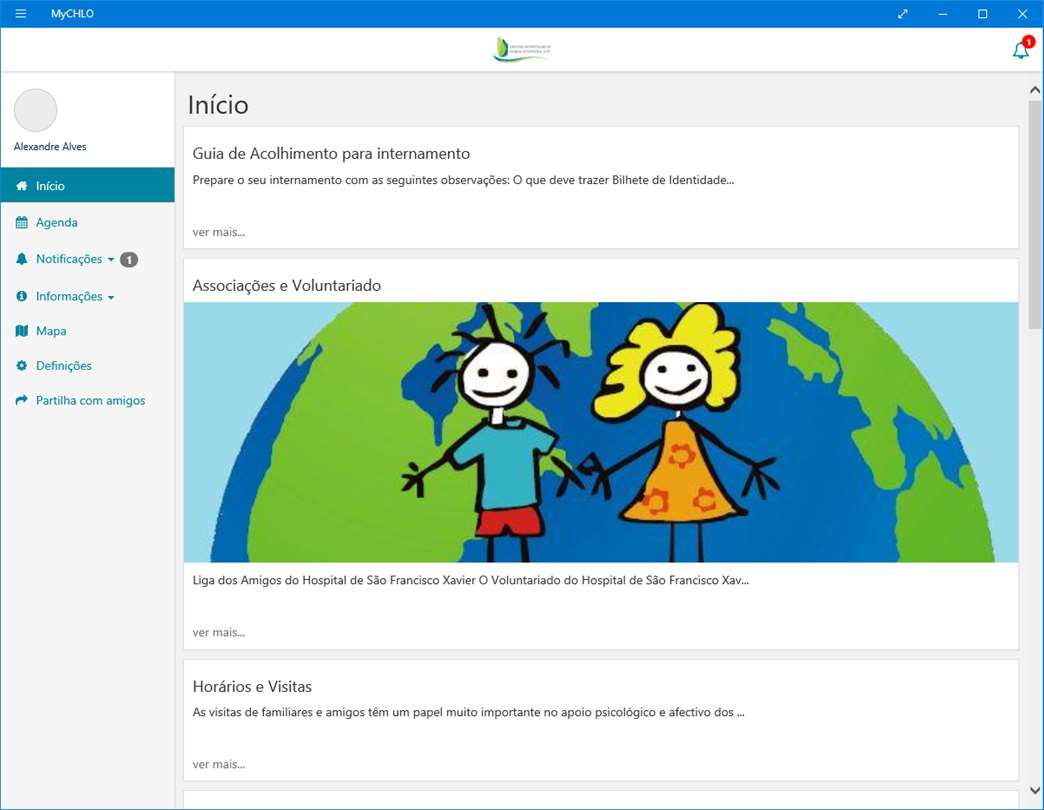Open the Horários e Visitas title

(x=252, y=686)
